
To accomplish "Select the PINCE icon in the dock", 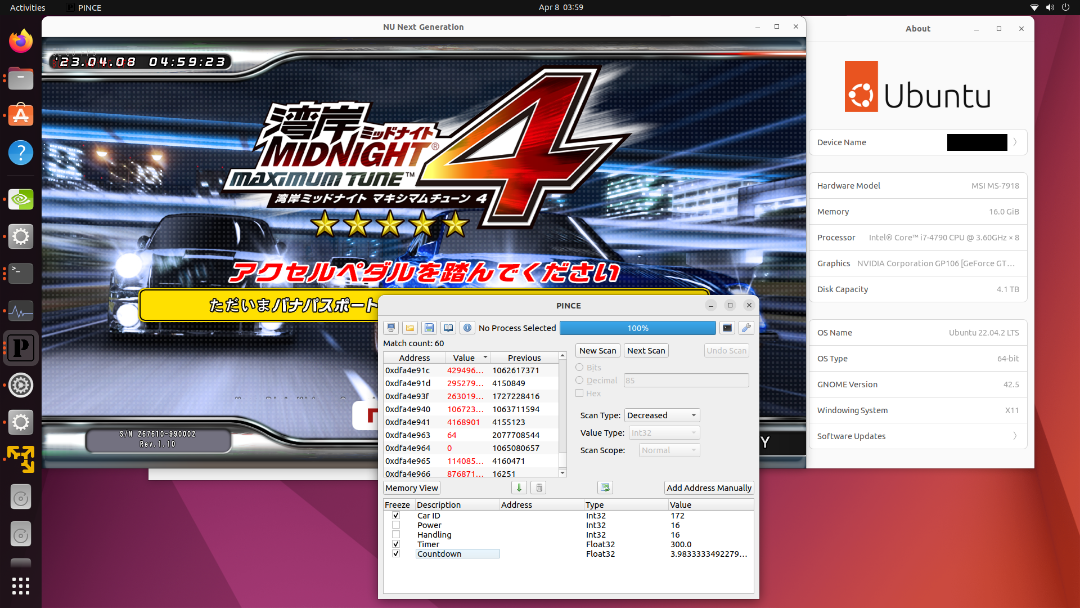I will click(x=21, y=348).
